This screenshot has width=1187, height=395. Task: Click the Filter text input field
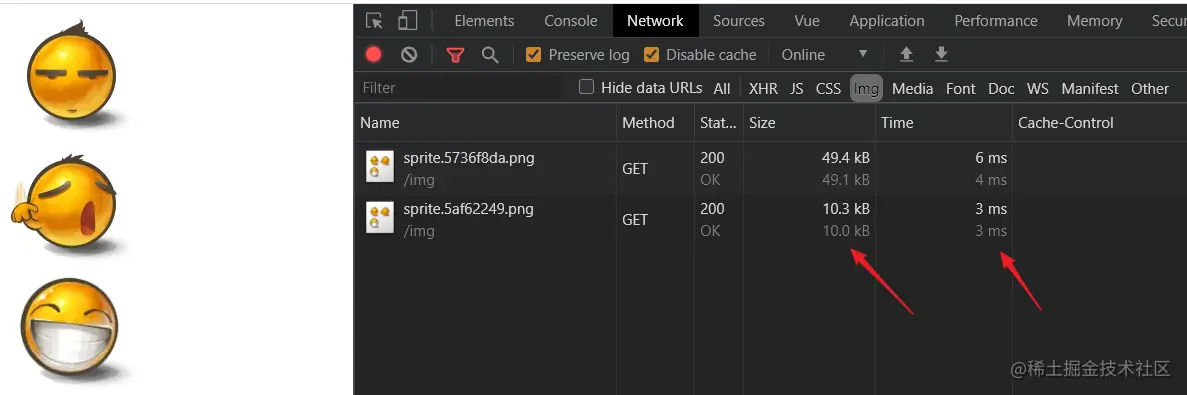462,88
